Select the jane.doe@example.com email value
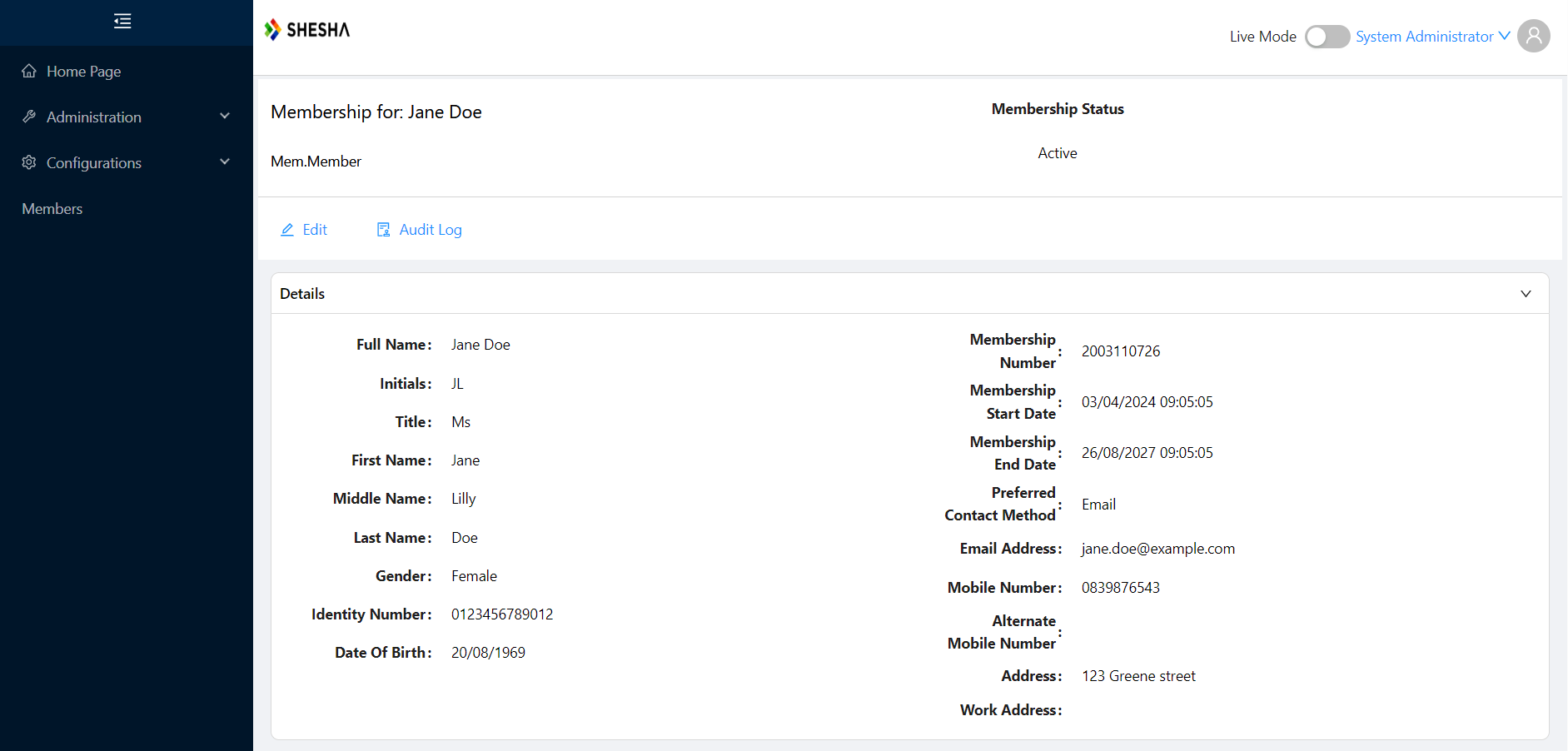Image resolution: width=1568 pixels, height=751 pixels. pos(1157,549)
